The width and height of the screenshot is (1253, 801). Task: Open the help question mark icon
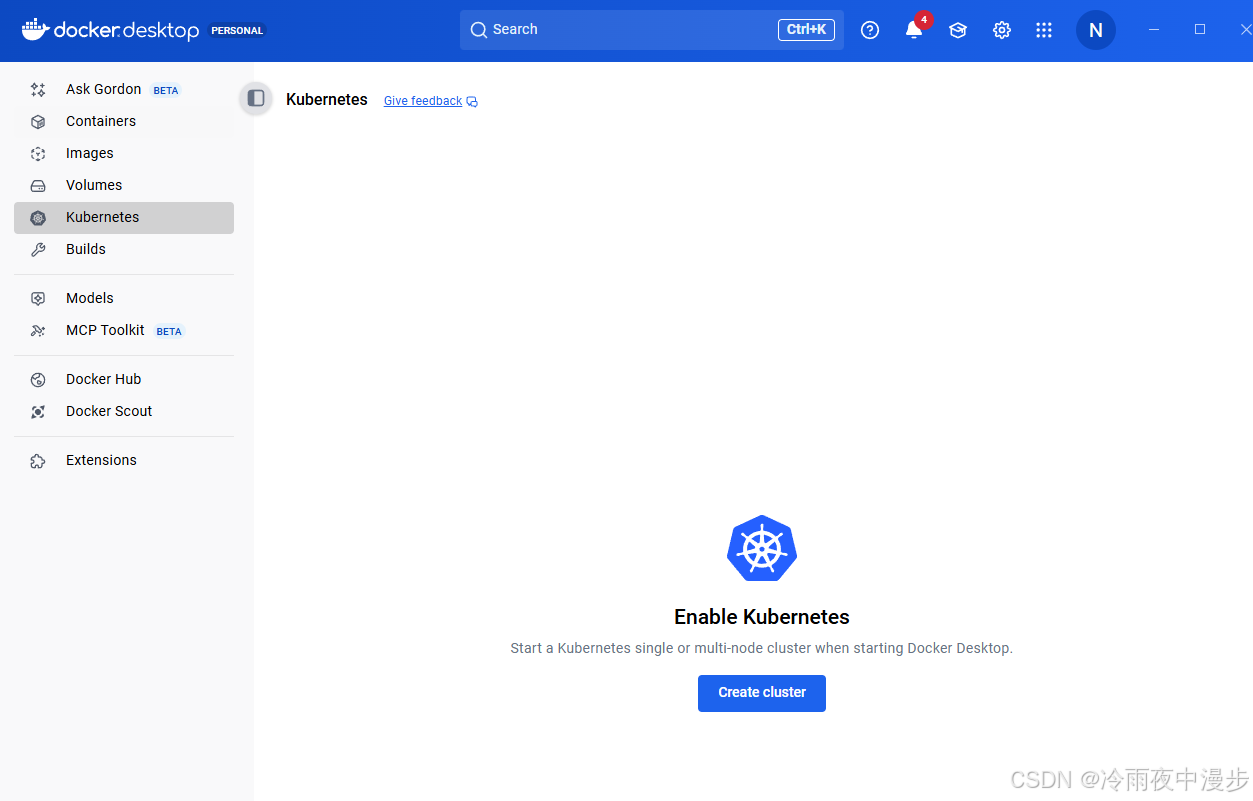point(870,30)
